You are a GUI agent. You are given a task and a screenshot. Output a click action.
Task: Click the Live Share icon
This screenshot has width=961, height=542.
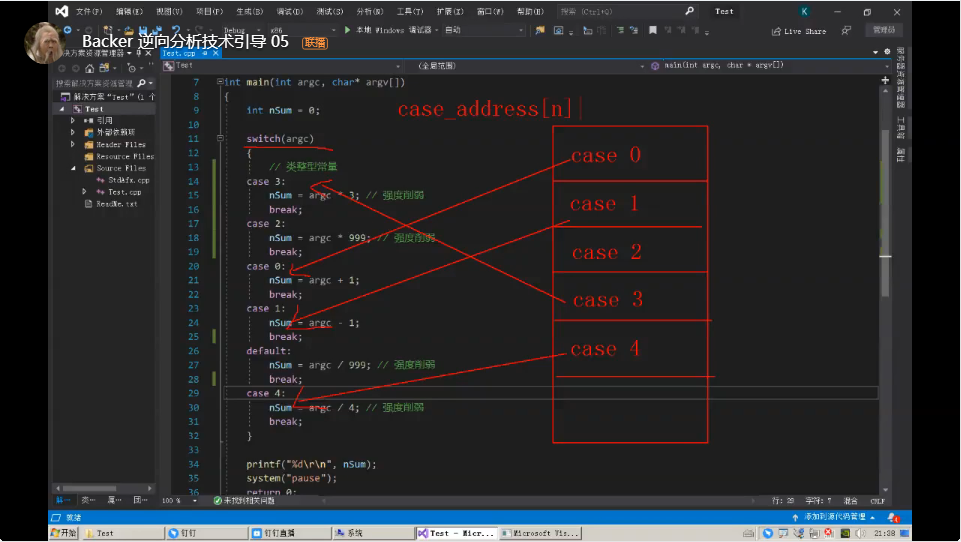776,31
